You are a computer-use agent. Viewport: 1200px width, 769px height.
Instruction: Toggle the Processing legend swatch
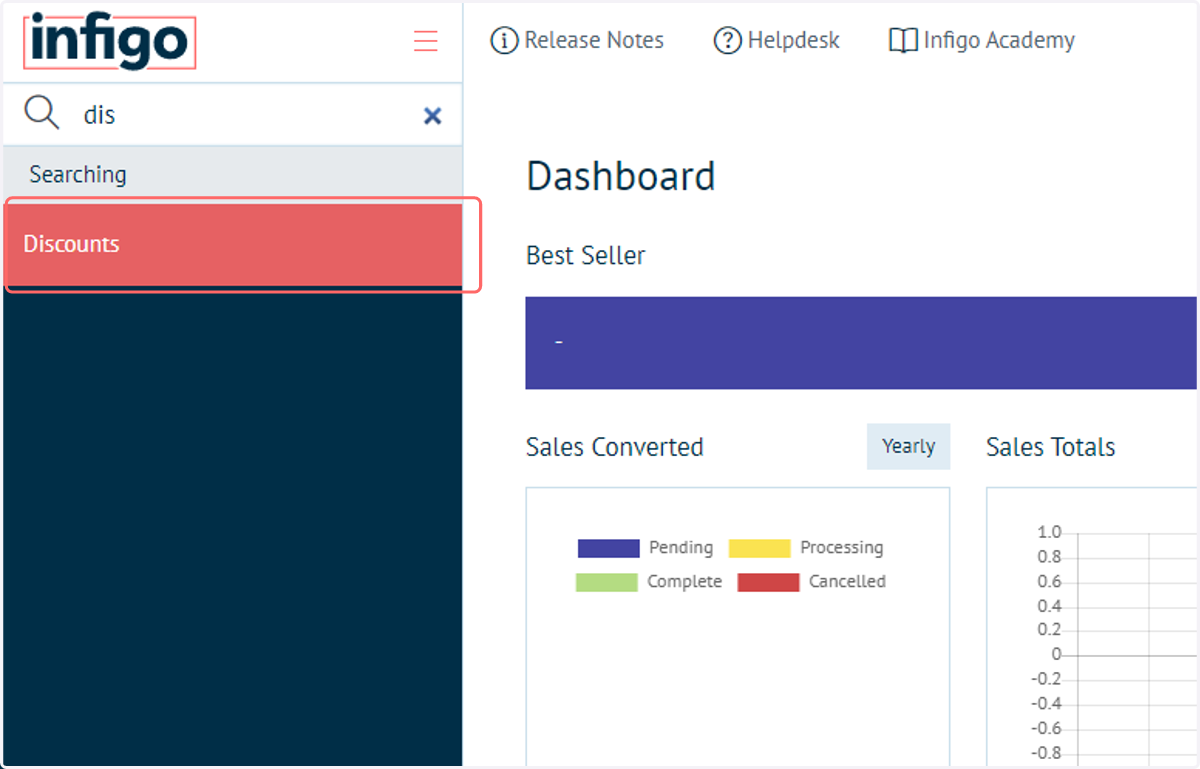[x=759, y=548]
